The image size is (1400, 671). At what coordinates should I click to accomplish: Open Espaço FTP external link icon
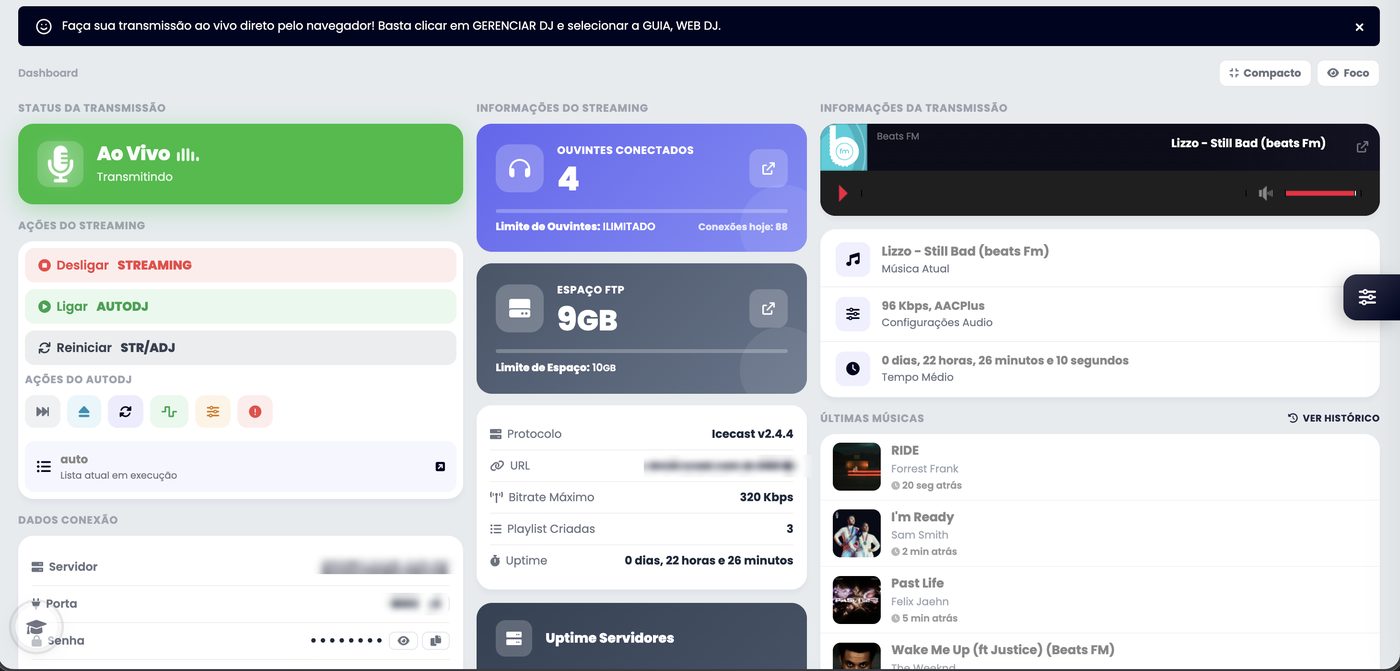768,309
